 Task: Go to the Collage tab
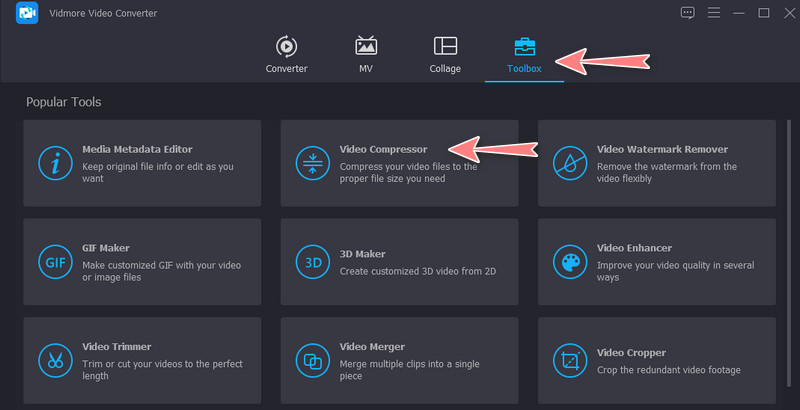445,54
